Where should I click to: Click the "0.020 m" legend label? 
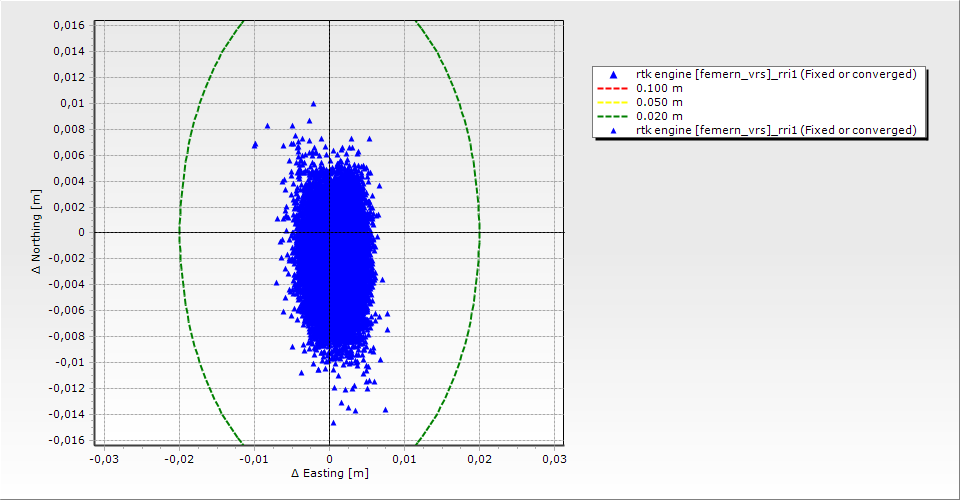659,116
